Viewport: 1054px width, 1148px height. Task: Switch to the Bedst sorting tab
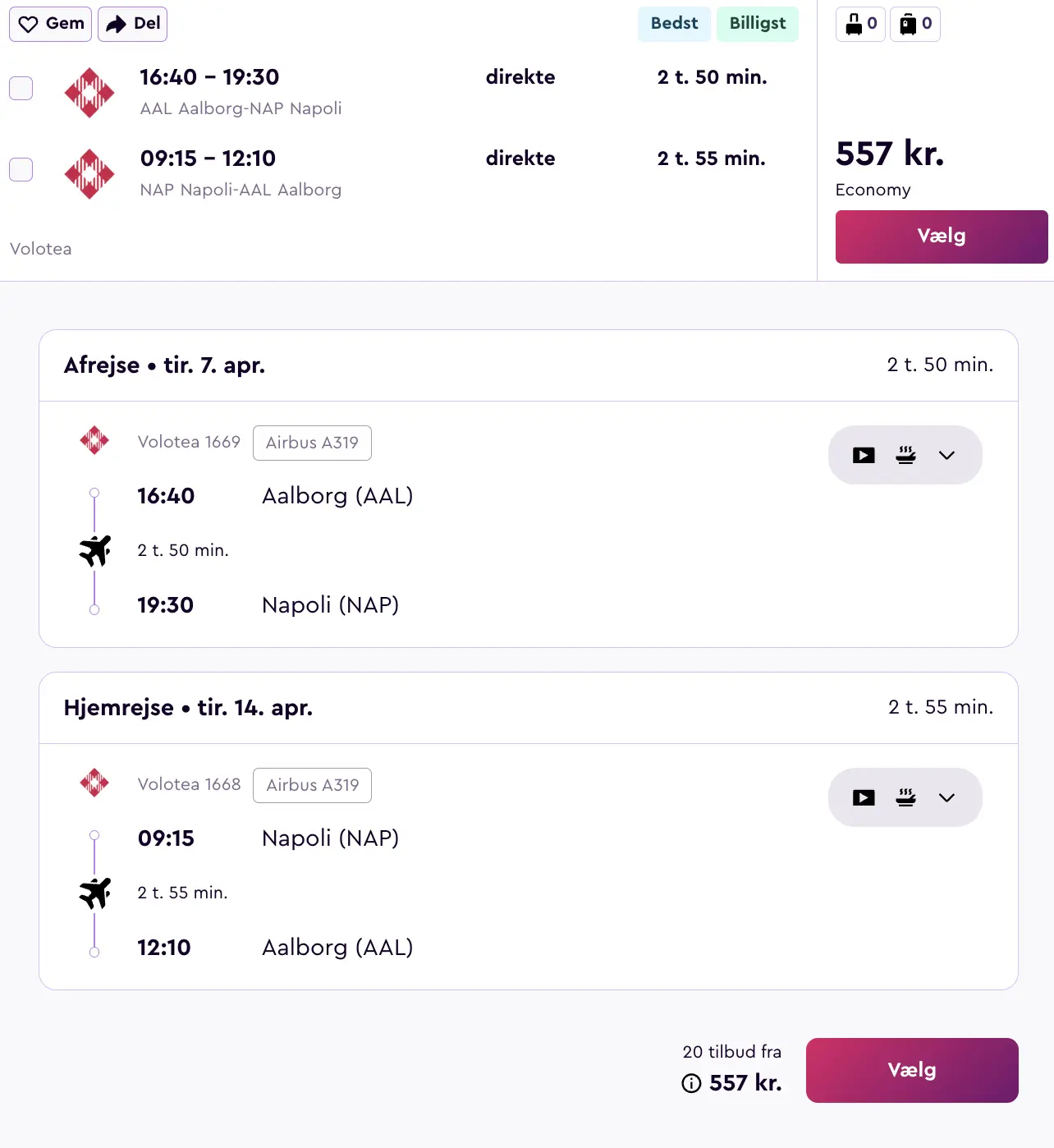coord(673,24)
